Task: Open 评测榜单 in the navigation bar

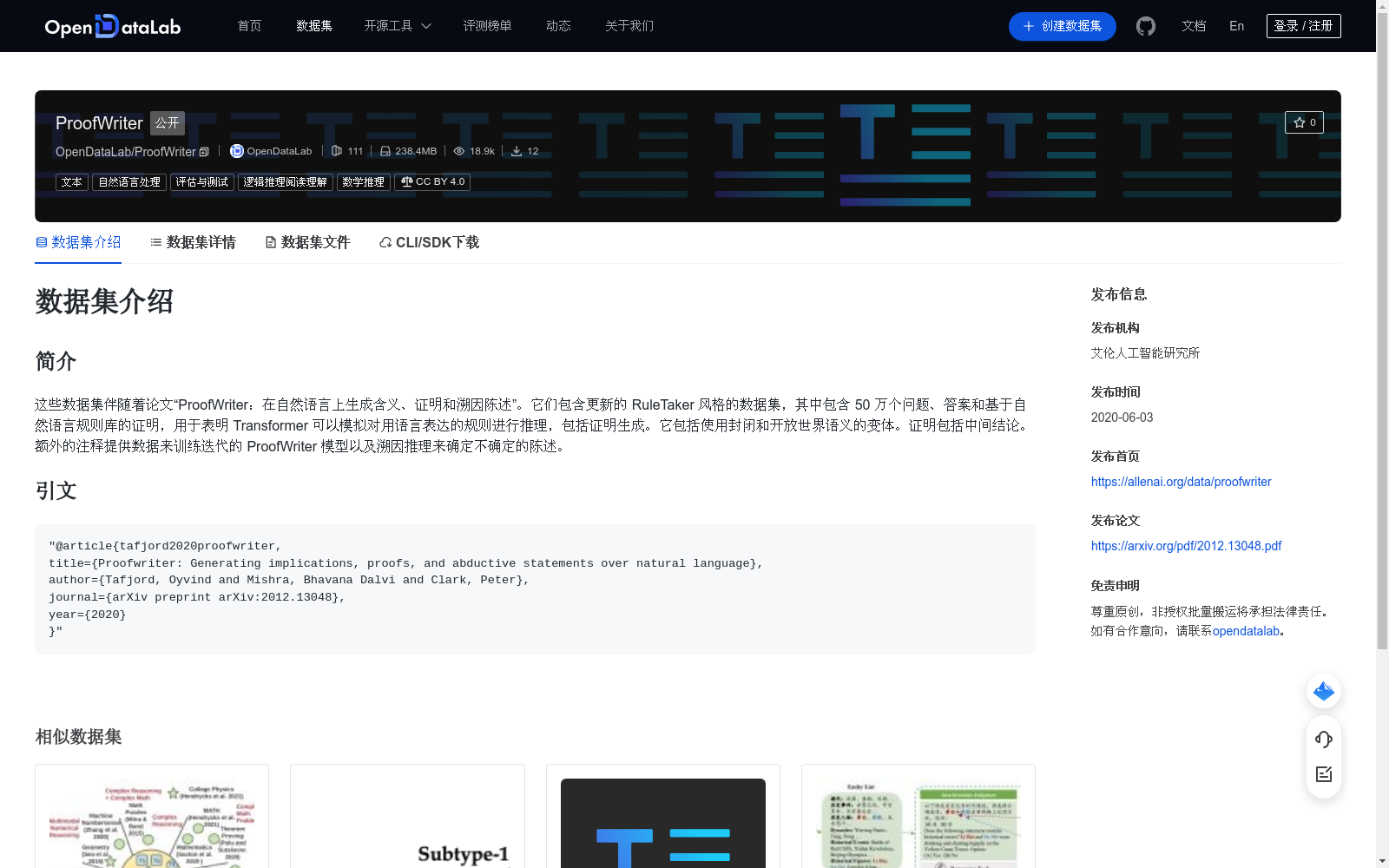Action: pyautogui.click(x=487, y=26)
